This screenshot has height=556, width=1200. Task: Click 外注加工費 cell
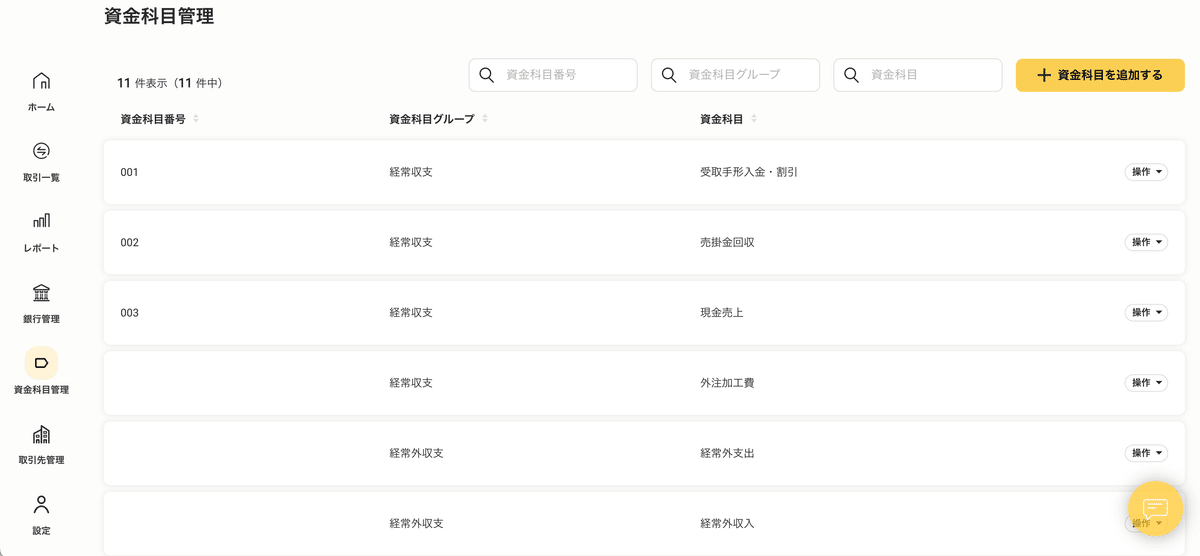[x=727, y=383]
